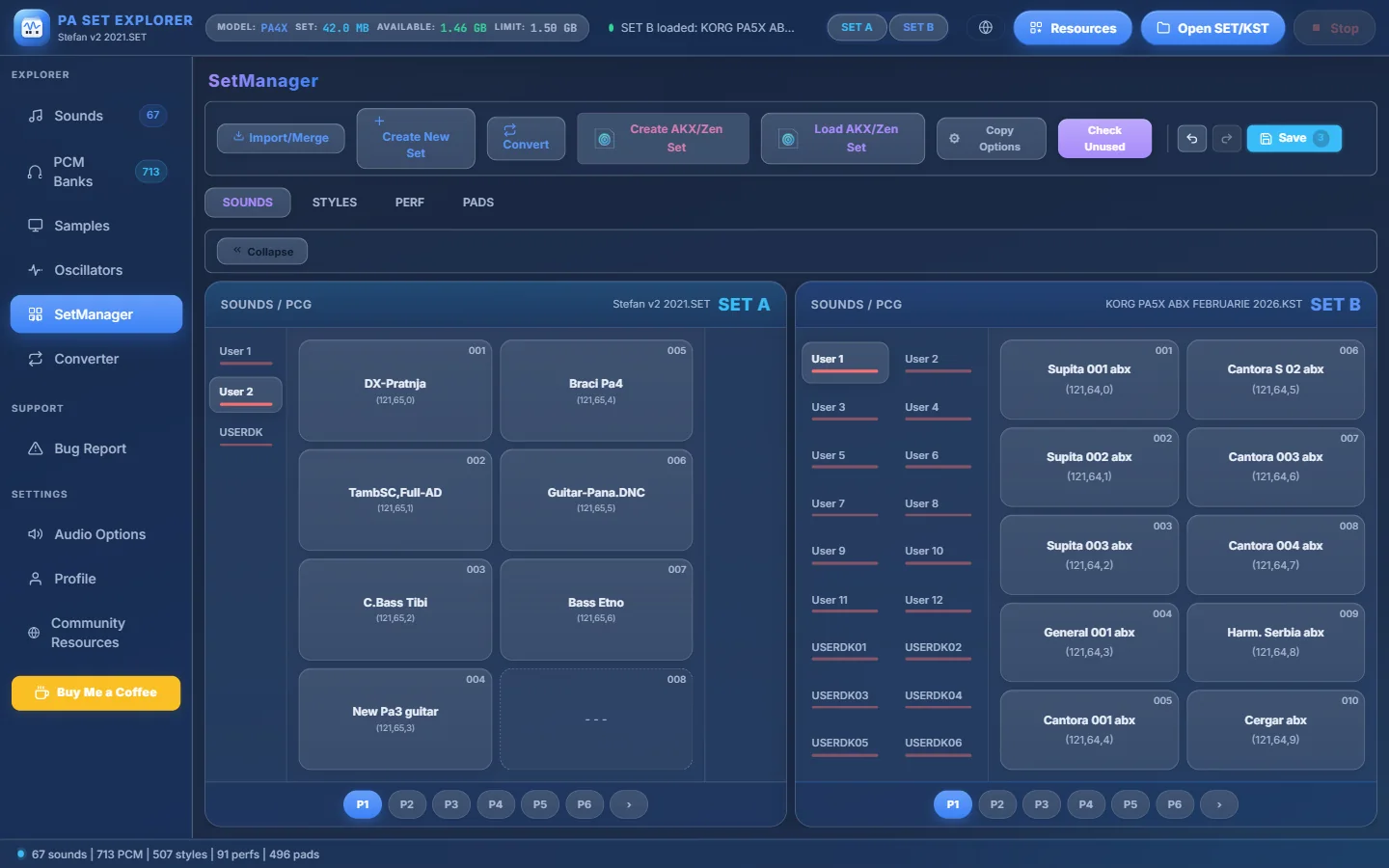This screenshot has height=868, width=1389.
Task: Open the Bug Report page
Action: click(x=96, y=448)
